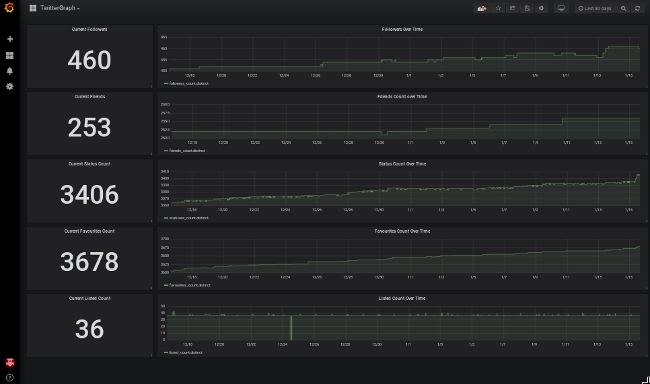
Task: Click the dashboard grid icon beside TwitterGraph
Action: 33,8
